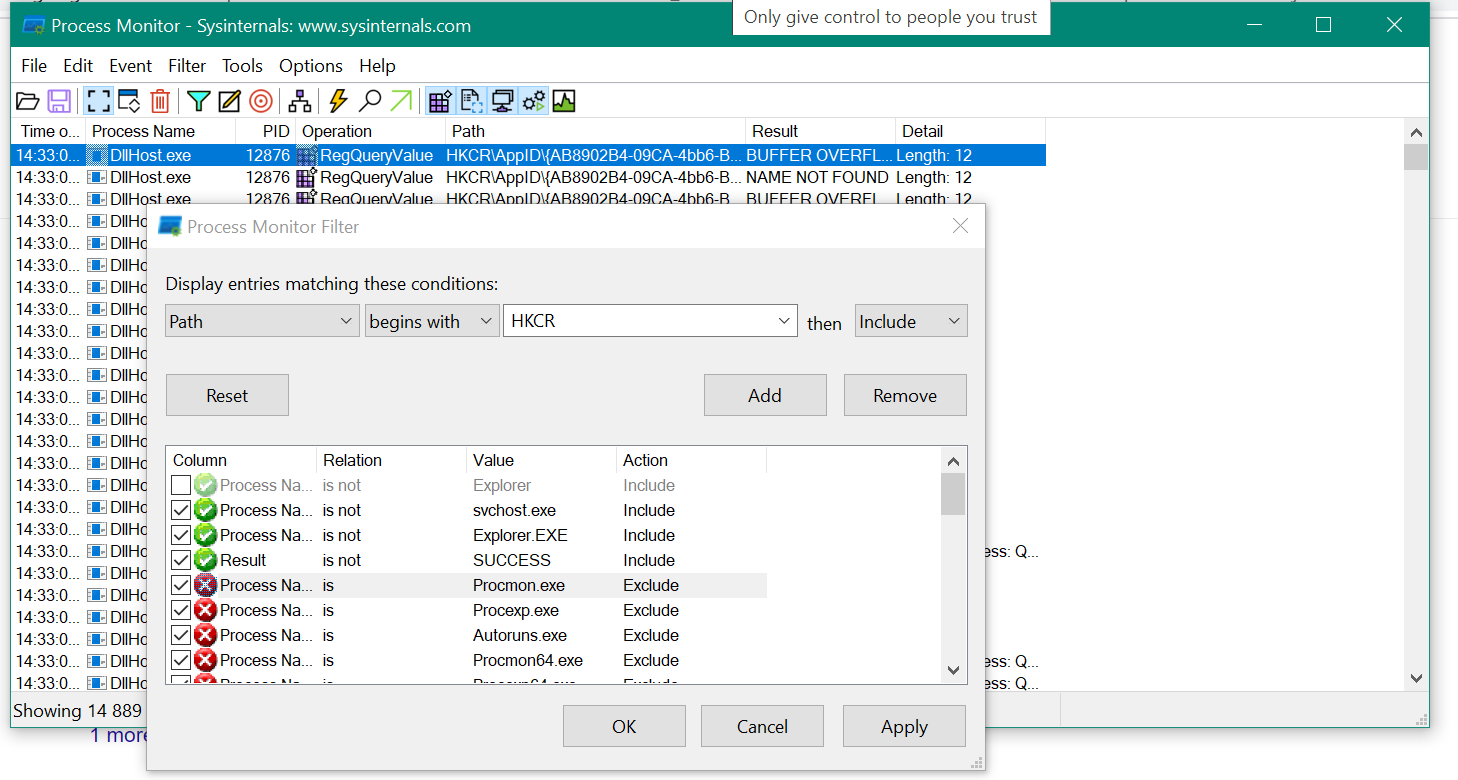Click the Include Process From Window target icon
Screen dimensions: 1458x780
(x=261, y=101)
